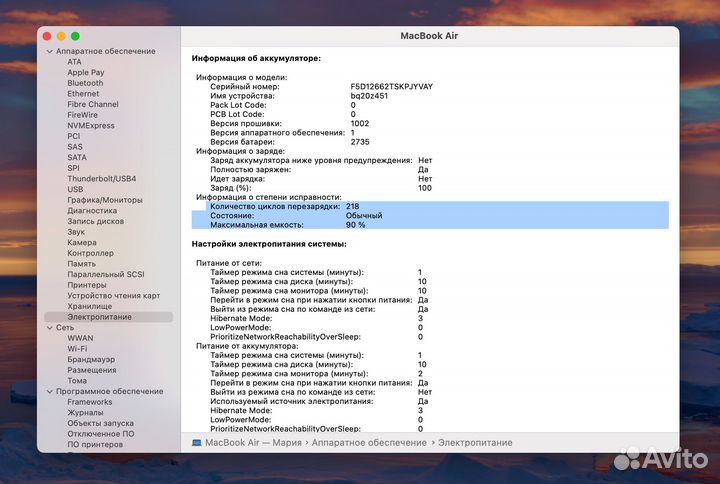Screen dimensions: 720x484
Task: Click the MacBook laptop icon in path bar
Action: [x=197, y=443]
